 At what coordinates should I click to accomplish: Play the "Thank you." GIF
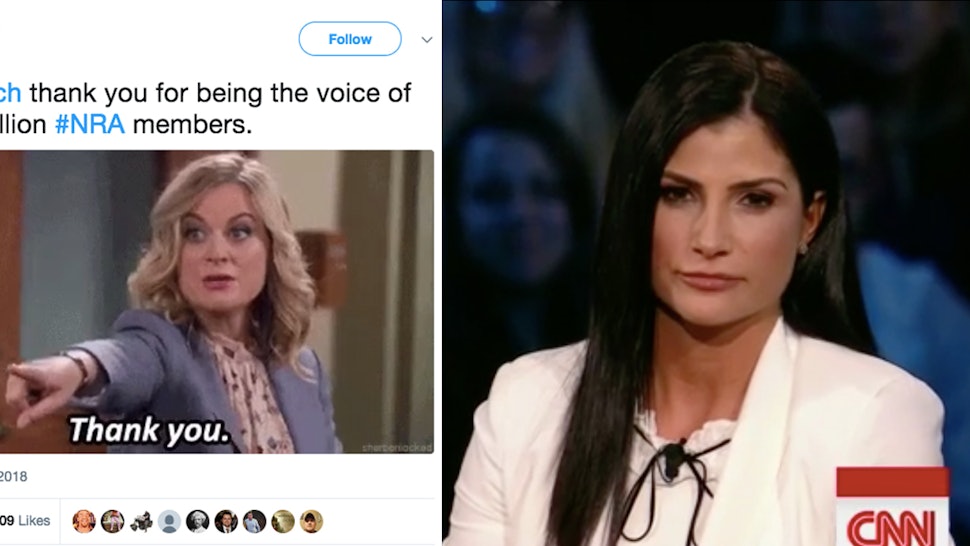click(x=217, y=302)
